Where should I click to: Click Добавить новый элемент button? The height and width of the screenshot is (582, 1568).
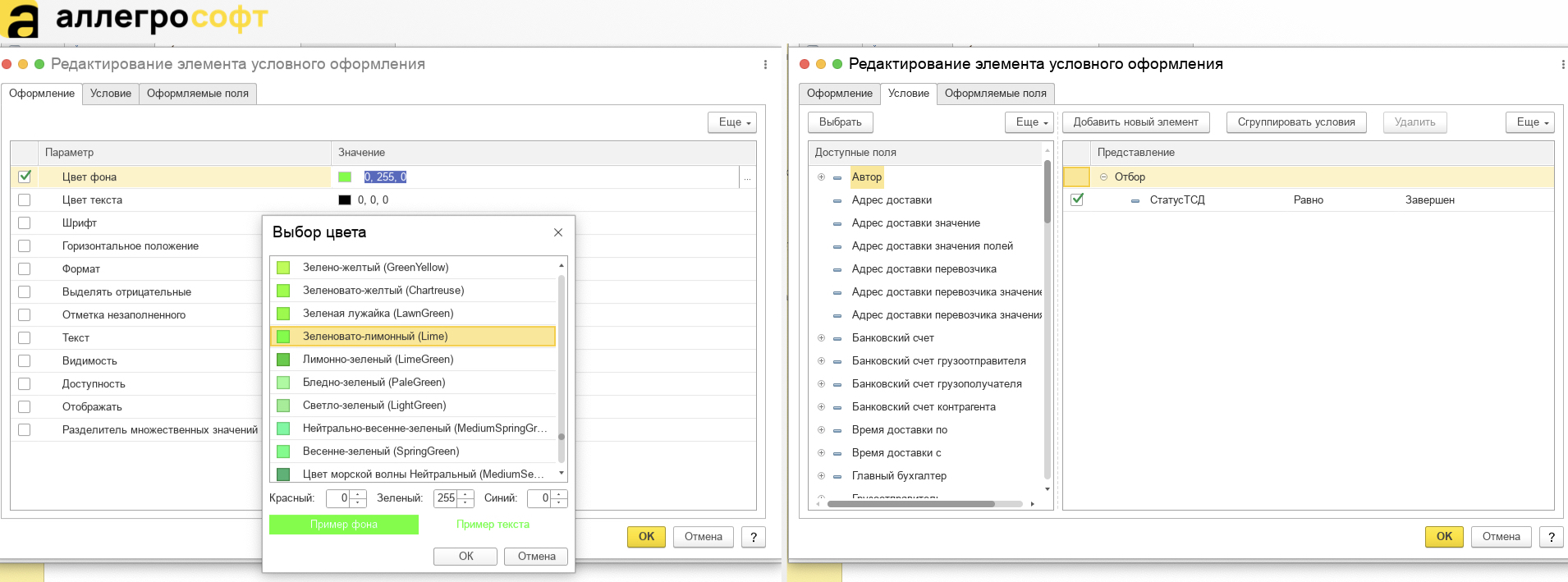(x=1136, y=122)
